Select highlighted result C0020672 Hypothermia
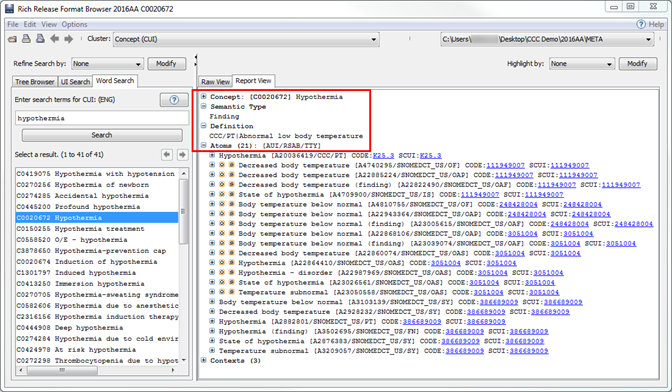The width and height of the screenshot is (672, 392). point(97,218)
